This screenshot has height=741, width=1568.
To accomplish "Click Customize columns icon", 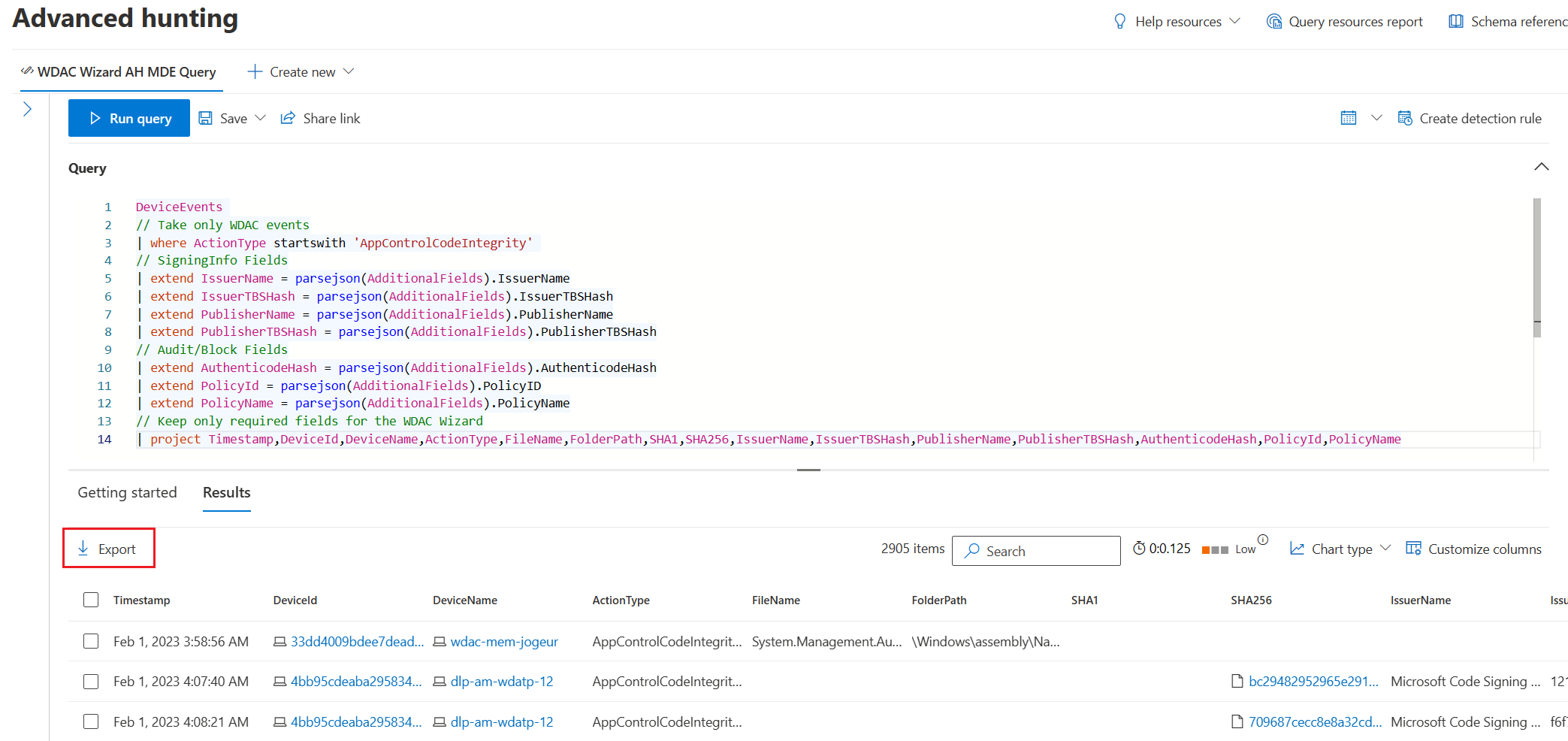I will click(1413, 549).
